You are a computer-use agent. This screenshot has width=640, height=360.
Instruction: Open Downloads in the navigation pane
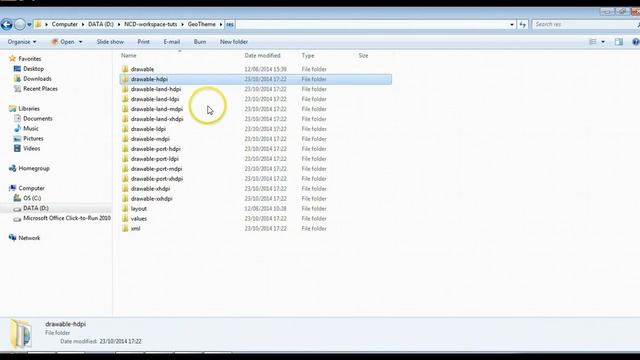point(37,79)
